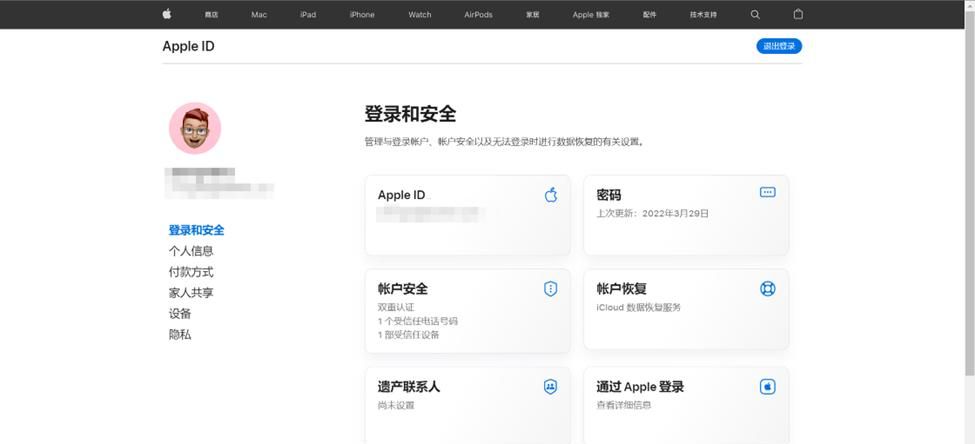Open the Mac menu item
The height and width of the screenshot is (444, 975).
[x=259, y=15]
